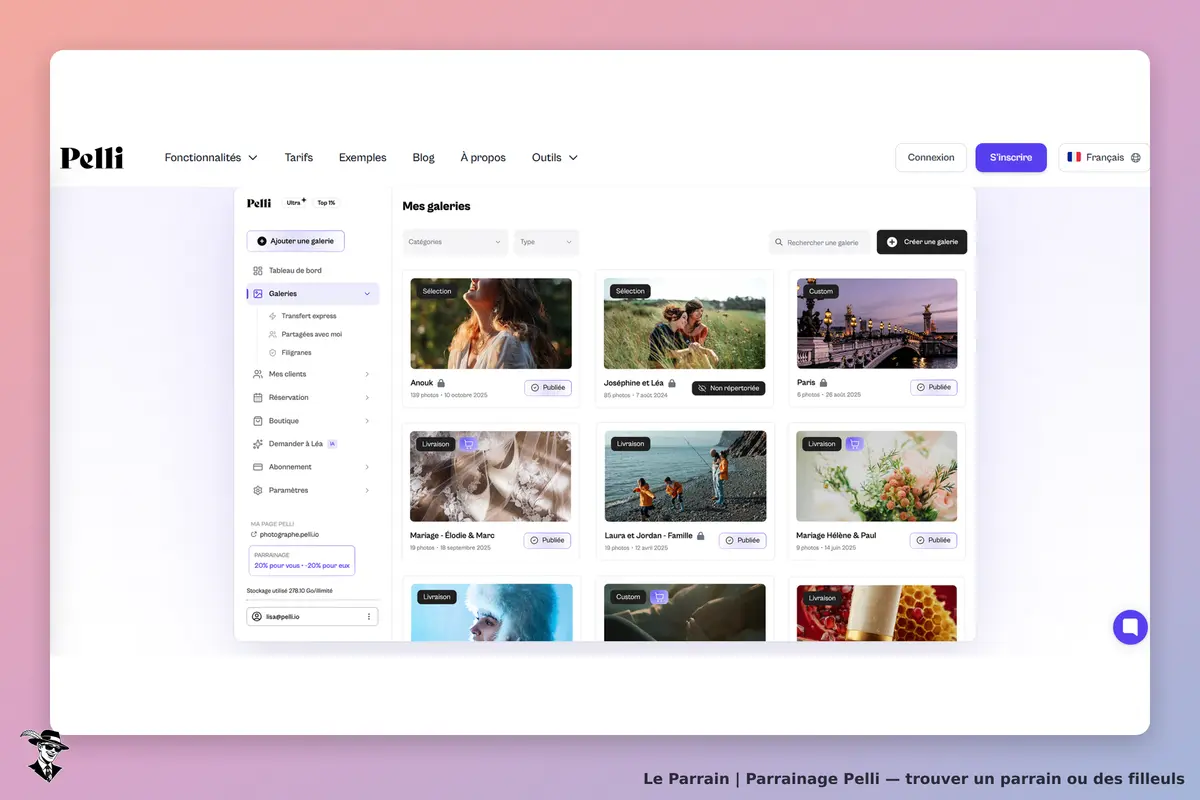The height and width of the screenshot is (800, 1200).
Task: Open the lisa@pelli.io account menu dots
Action: coord(369,617)
